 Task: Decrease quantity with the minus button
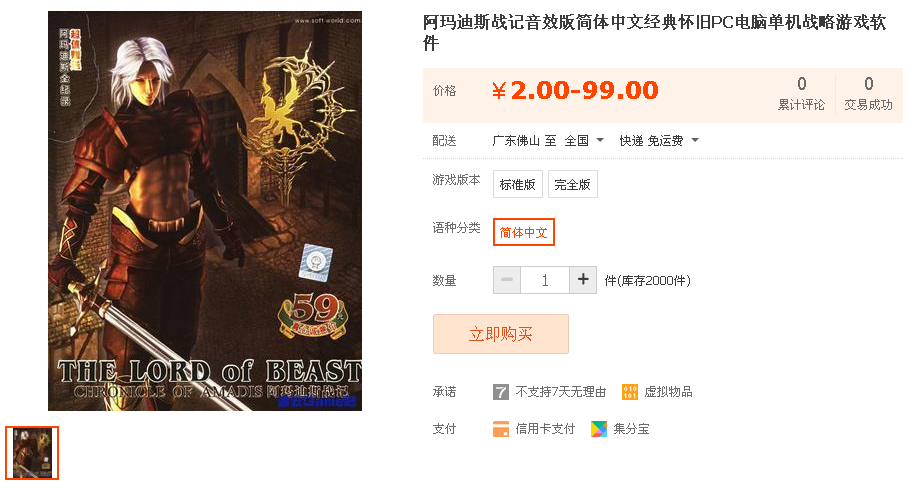pyautogui.click(x=507, y=280)
